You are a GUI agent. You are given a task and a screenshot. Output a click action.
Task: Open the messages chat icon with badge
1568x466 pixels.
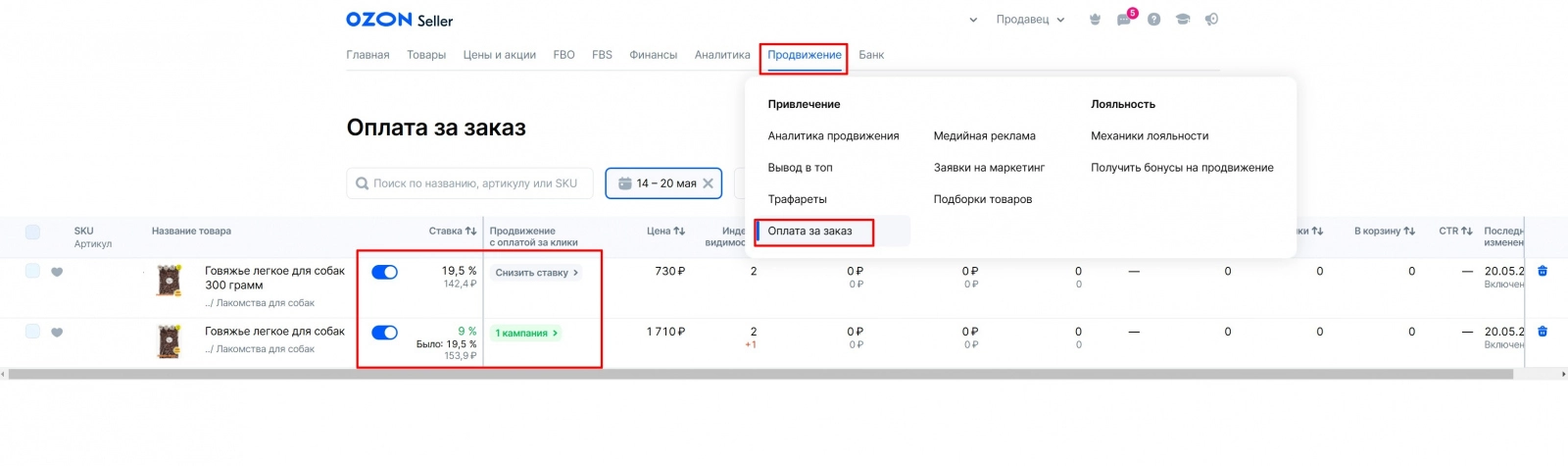(x=1124, y=19)
